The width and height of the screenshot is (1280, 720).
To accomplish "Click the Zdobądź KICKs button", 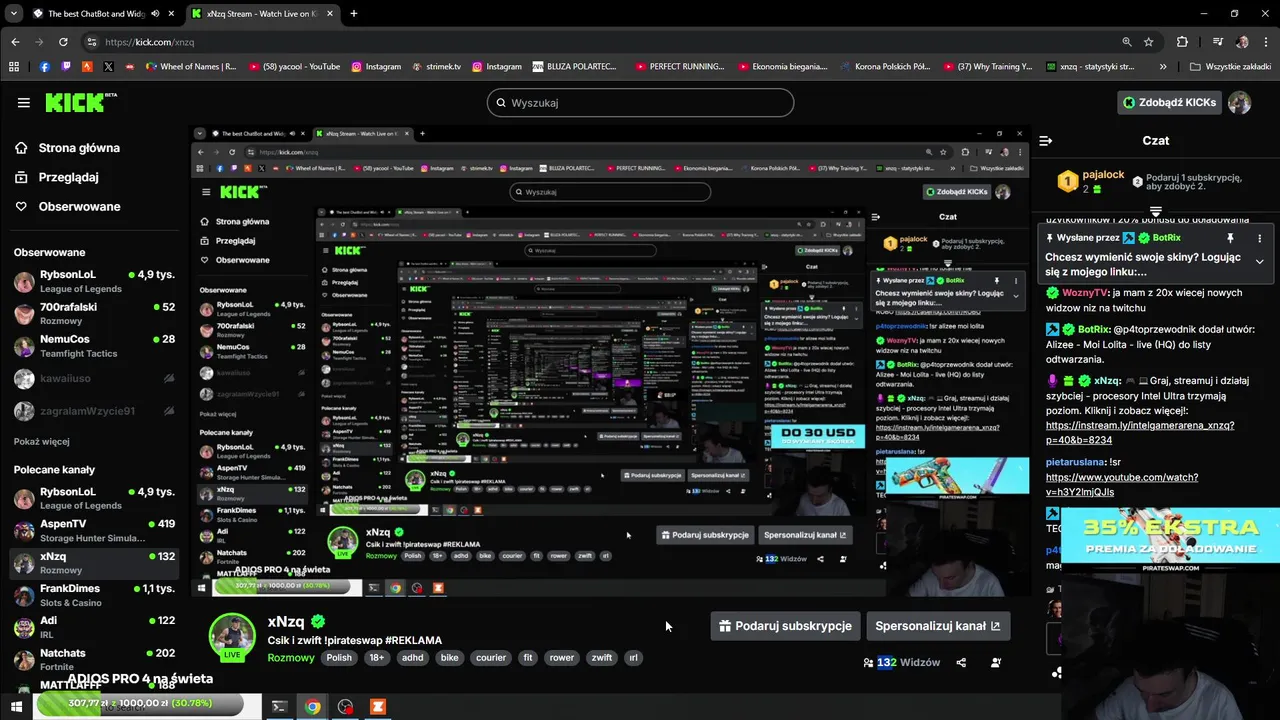I will coord(1169,102).
